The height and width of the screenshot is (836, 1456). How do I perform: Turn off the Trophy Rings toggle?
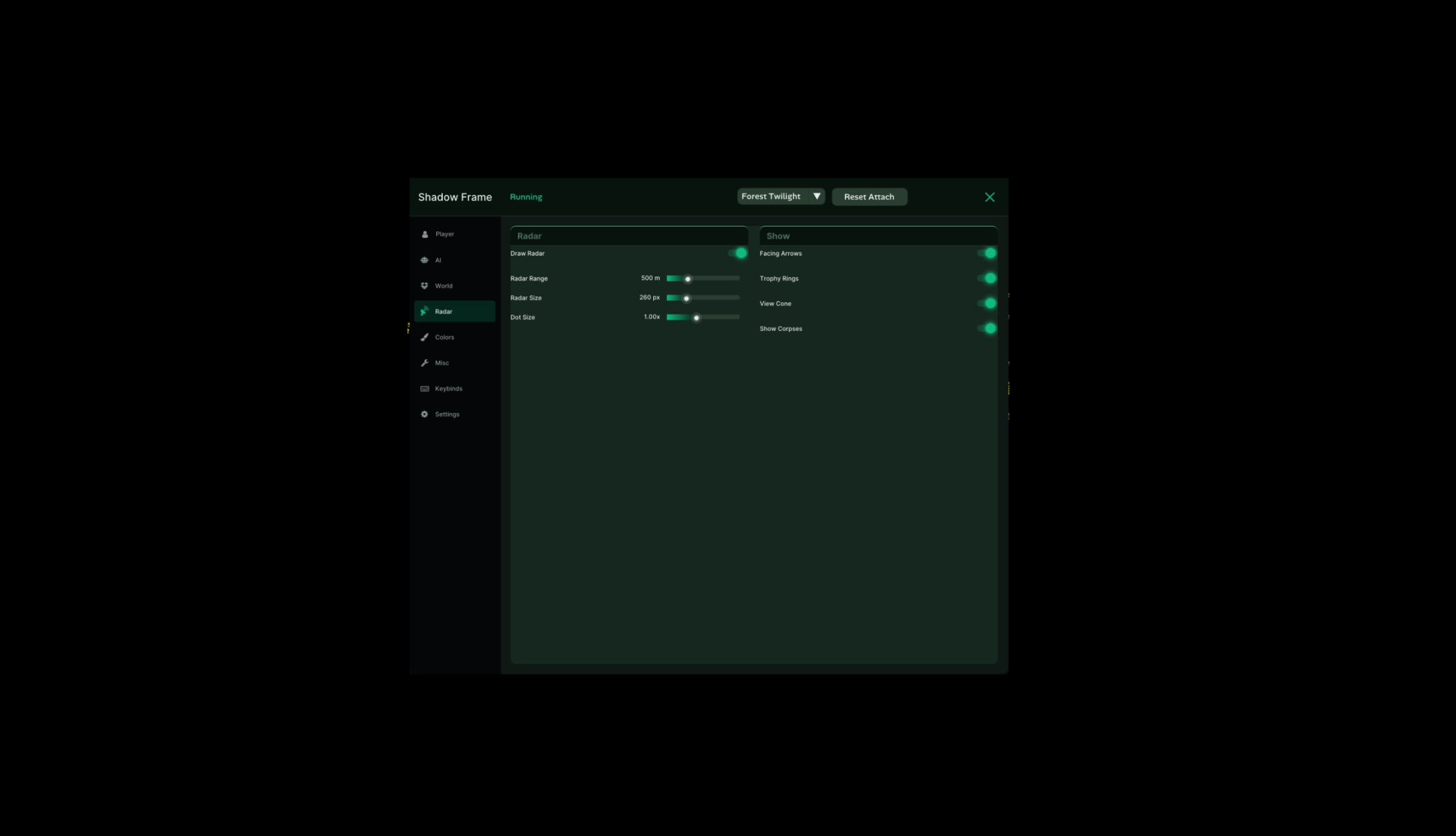click(x=987, y=278)
